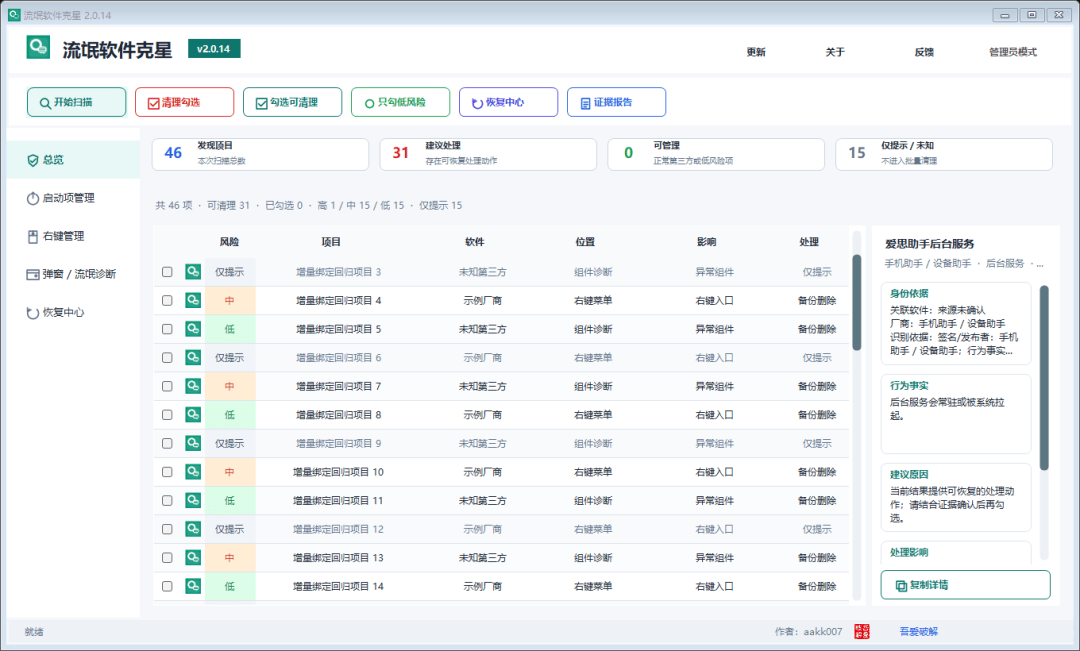Click the sidebar restore icon next to 恢复中心

coord(32,313)
